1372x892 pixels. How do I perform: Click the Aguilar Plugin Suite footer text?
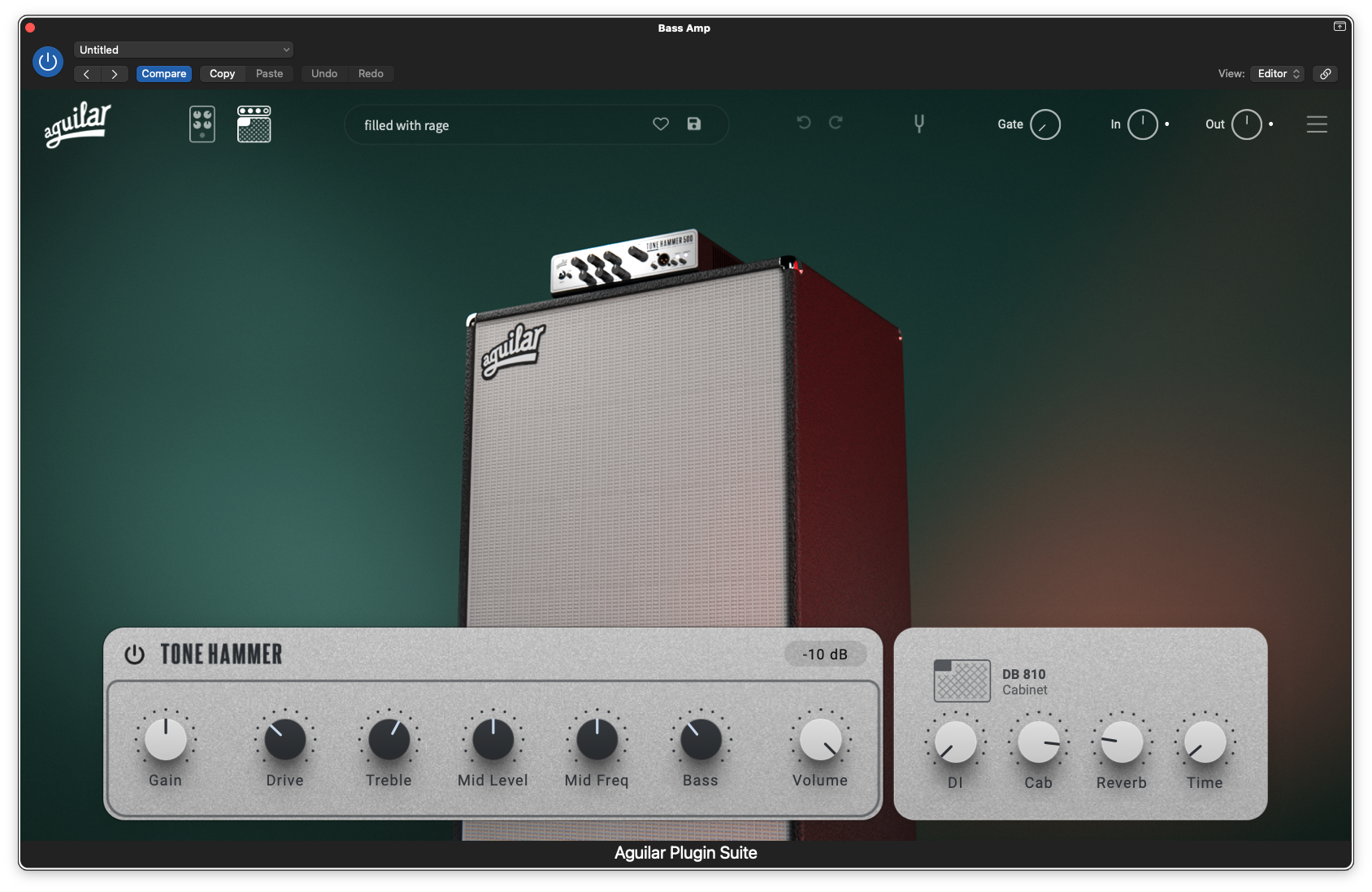click(x=686, y=853)
